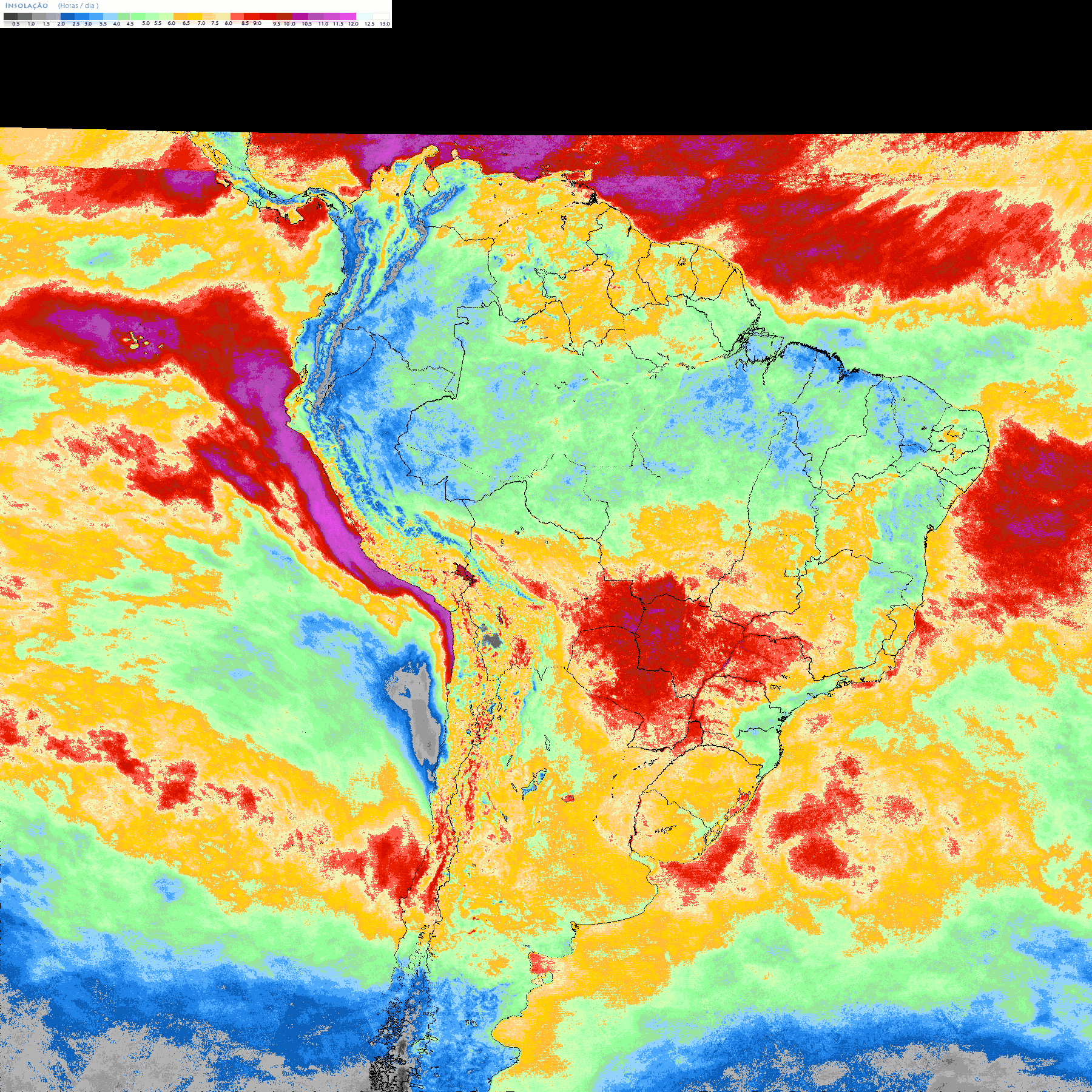
Task: Click the "0.5" legend value
Action: click(16, 24)
